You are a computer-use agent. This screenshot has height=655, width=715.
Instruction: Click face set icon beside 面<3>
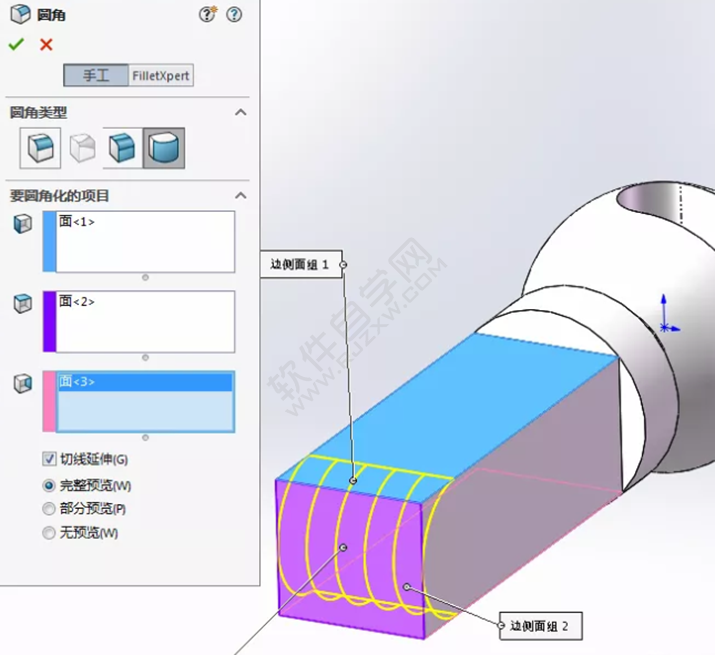click(23, 383)
